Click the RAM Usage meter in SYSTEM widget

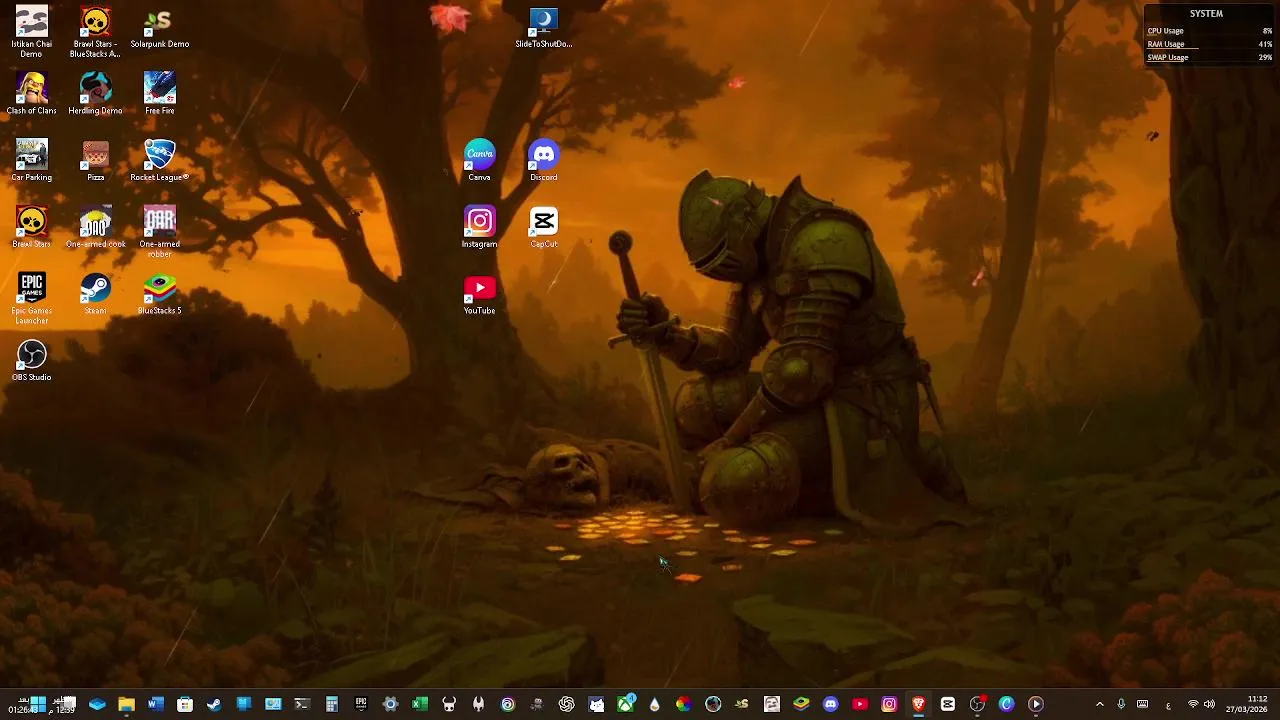pyautogui.click(x=1210, y=44)
